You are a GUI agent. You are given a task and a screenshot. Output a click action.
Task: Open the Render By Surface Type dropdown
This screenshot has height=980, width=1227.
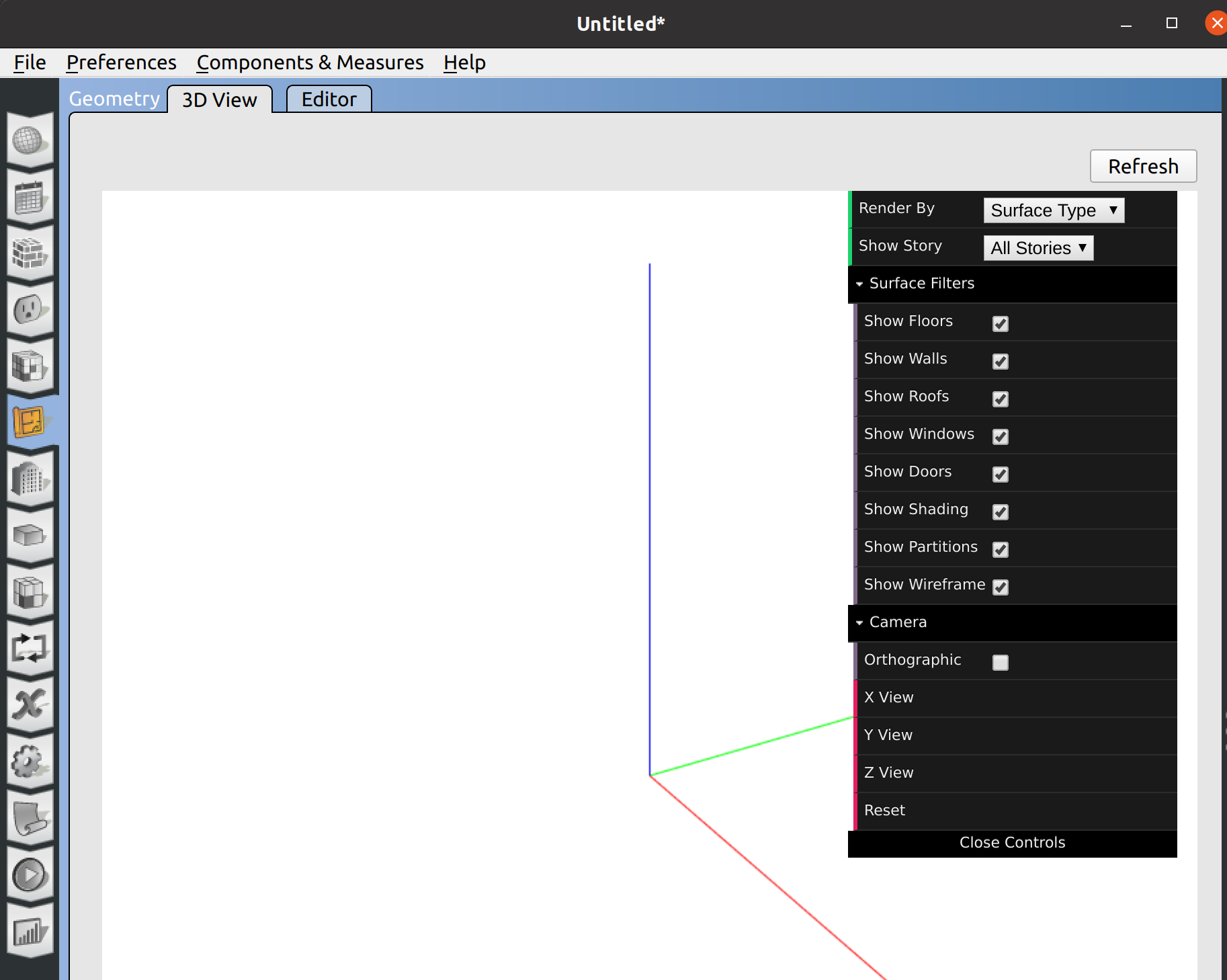[1052, 210]
